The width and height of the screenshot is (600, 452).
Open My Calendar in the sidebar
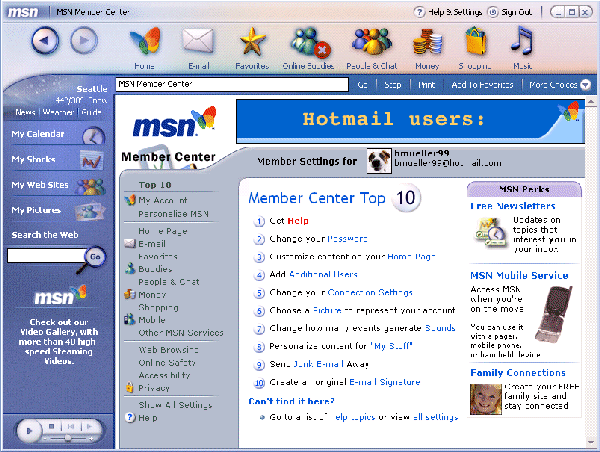click(57, 135)
